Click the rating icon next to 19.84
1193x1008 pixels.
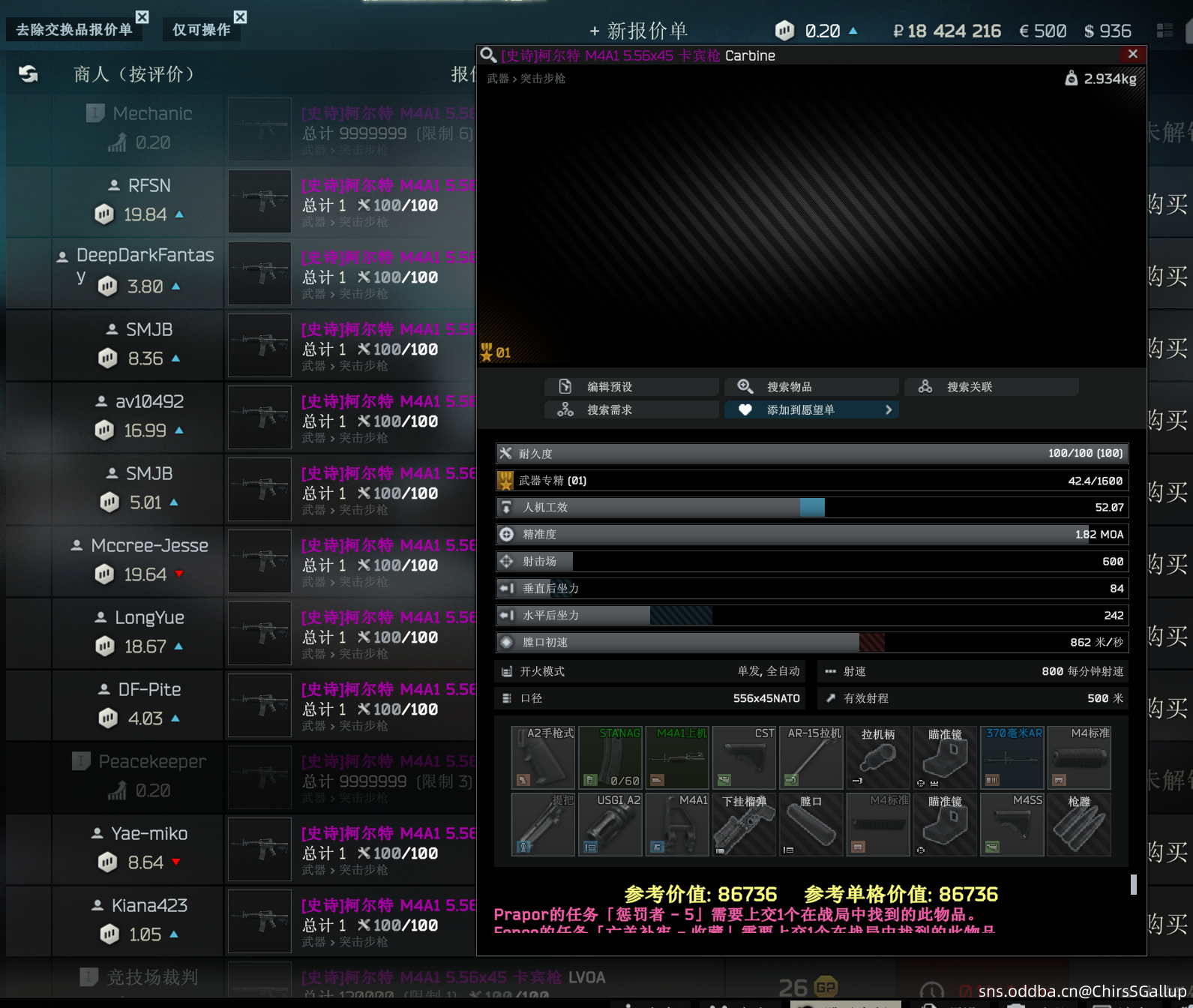[104, 214]
